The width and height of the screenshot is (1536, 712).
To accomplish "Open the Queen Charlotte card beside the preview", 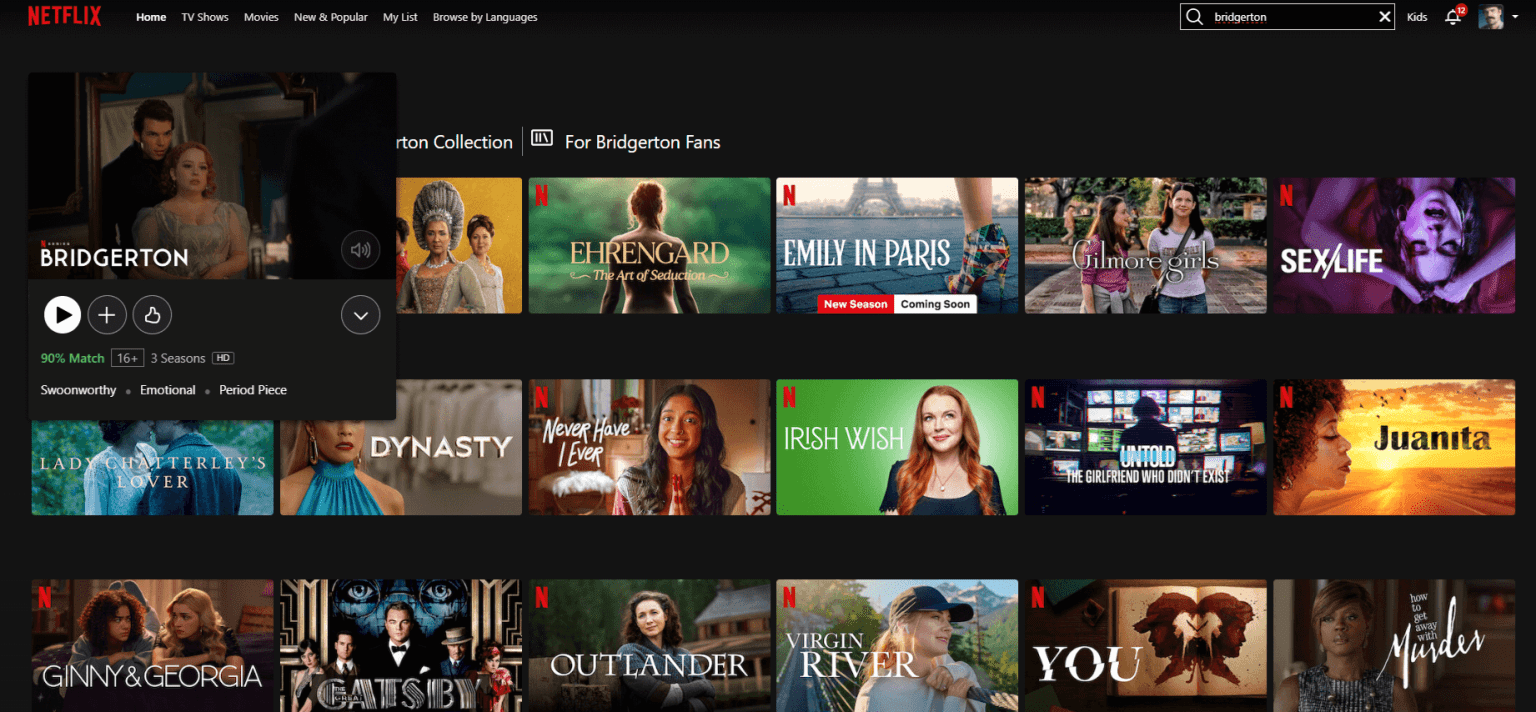I will coord(459,246).
